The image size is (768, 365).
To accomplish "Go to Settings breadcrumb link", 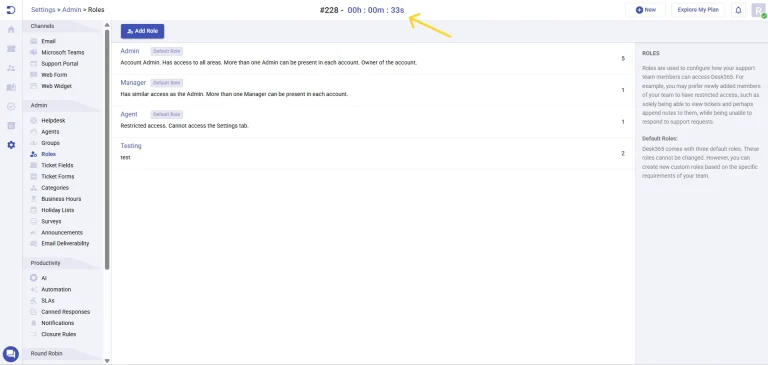I will point(43,10).
